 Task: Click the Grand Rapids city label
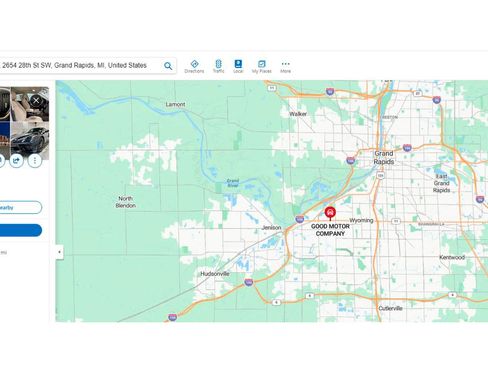click(384, 157)
